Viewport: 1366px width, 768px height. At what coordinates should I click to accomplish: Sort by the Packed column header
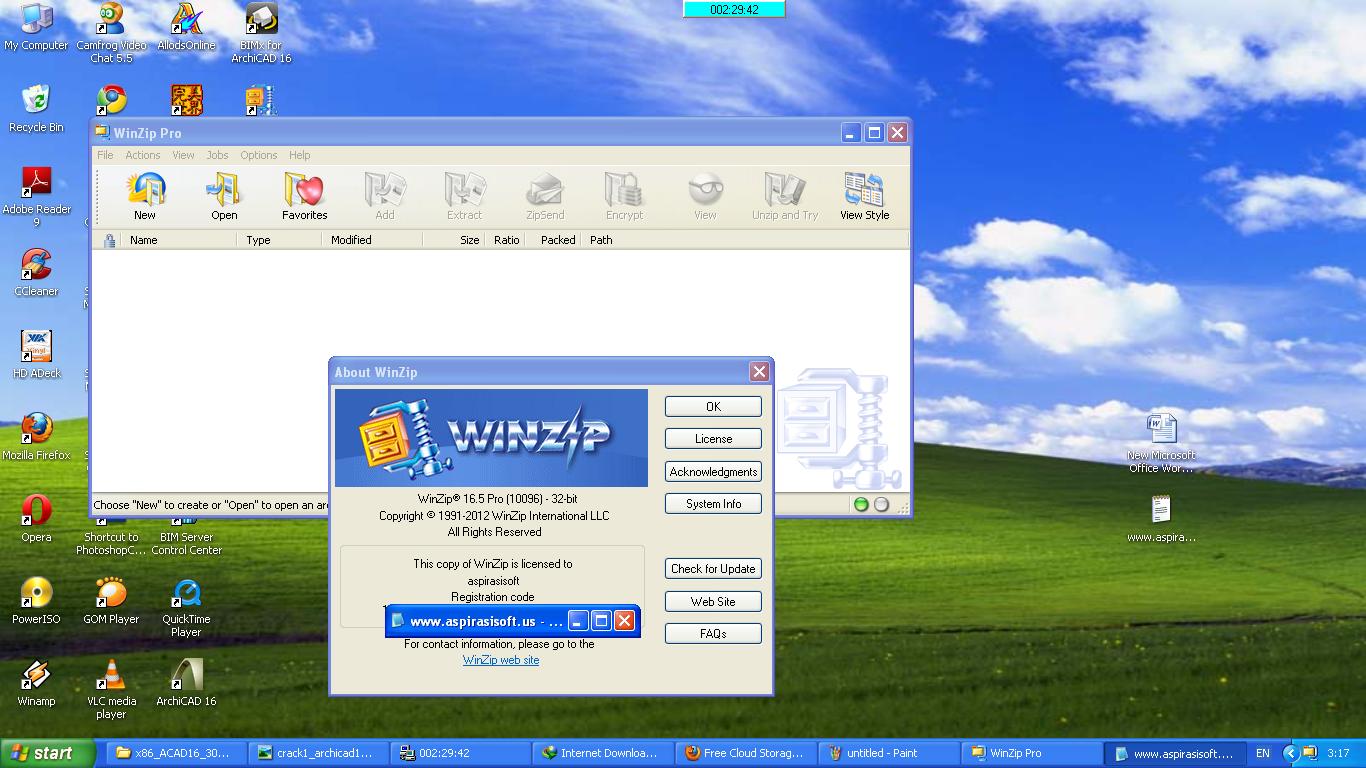click(554, 240)
